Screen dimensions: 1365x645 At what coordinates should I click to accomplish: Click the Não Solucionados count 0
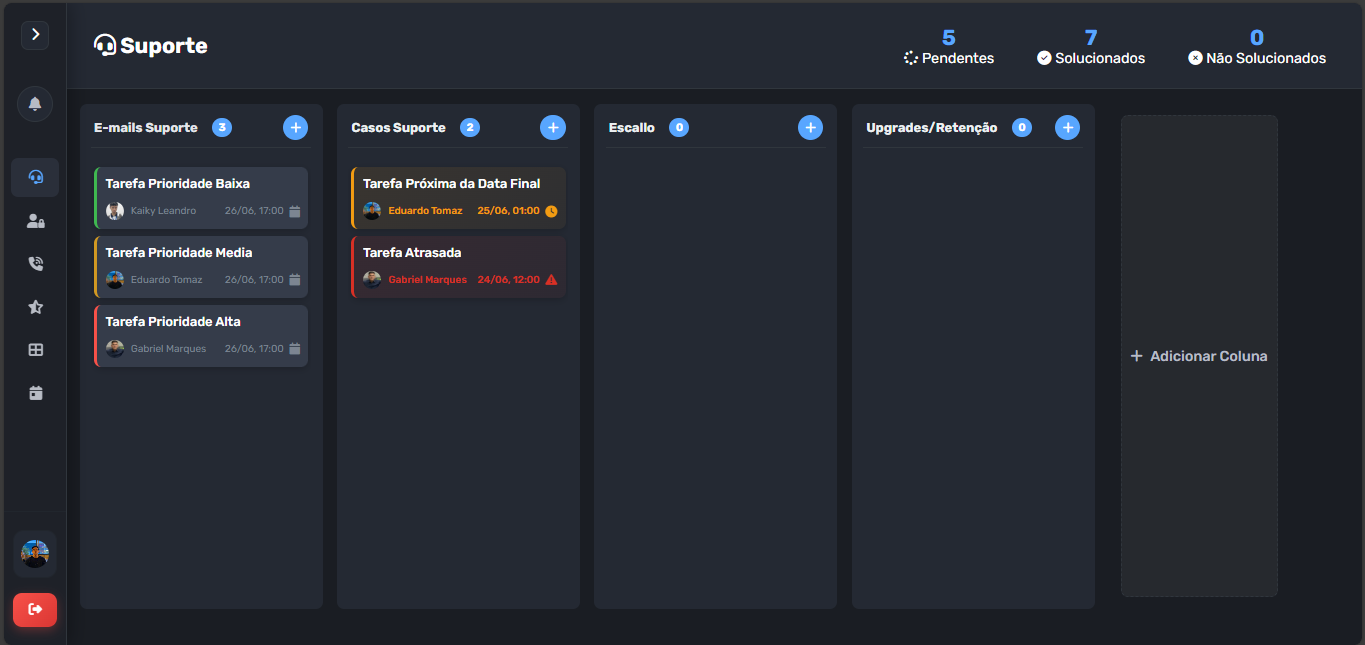tap(1257, 38)
